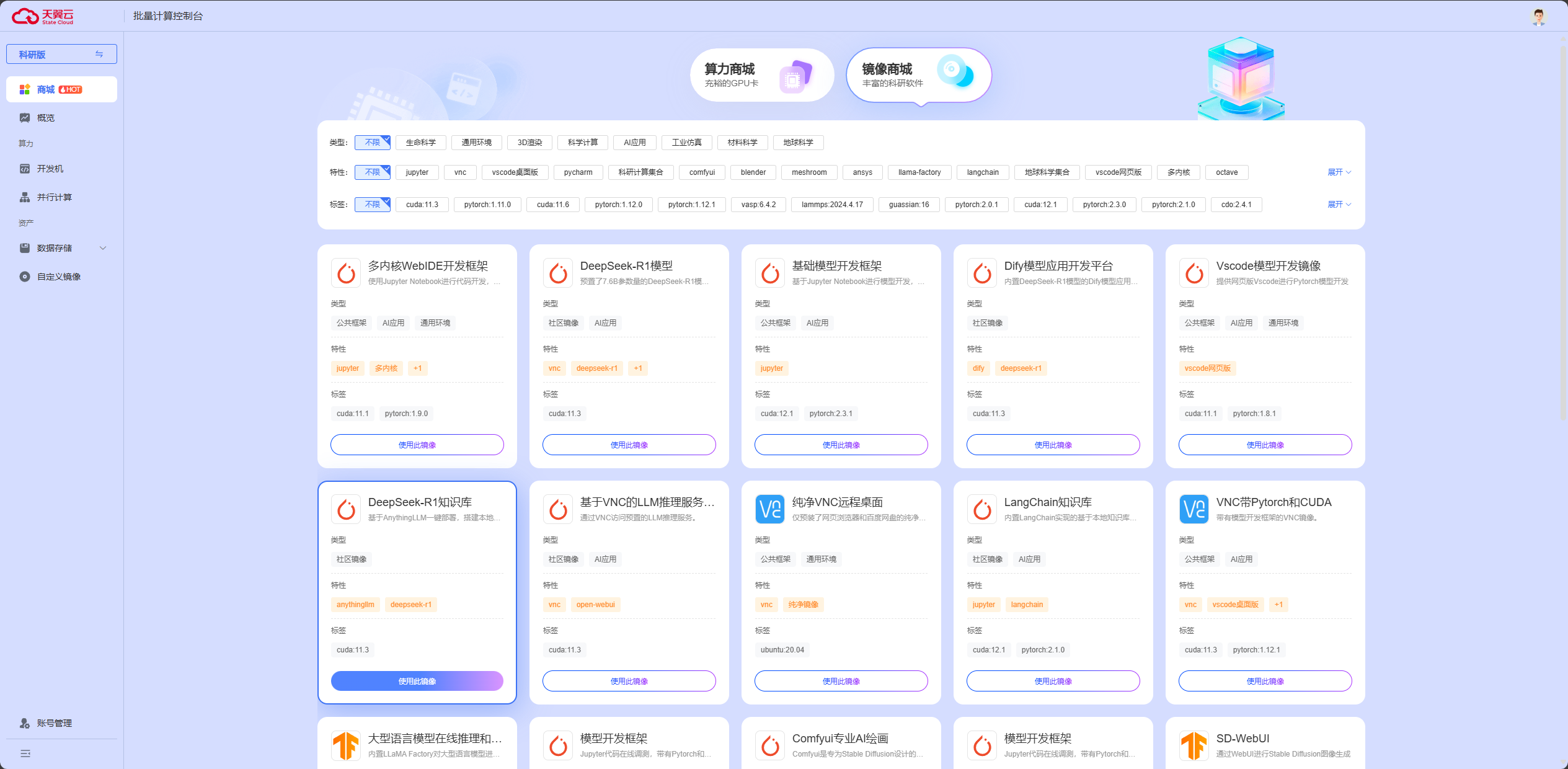
Task: Click the DeepSeek-R1知识库 card icon
Action: (346, 509)
